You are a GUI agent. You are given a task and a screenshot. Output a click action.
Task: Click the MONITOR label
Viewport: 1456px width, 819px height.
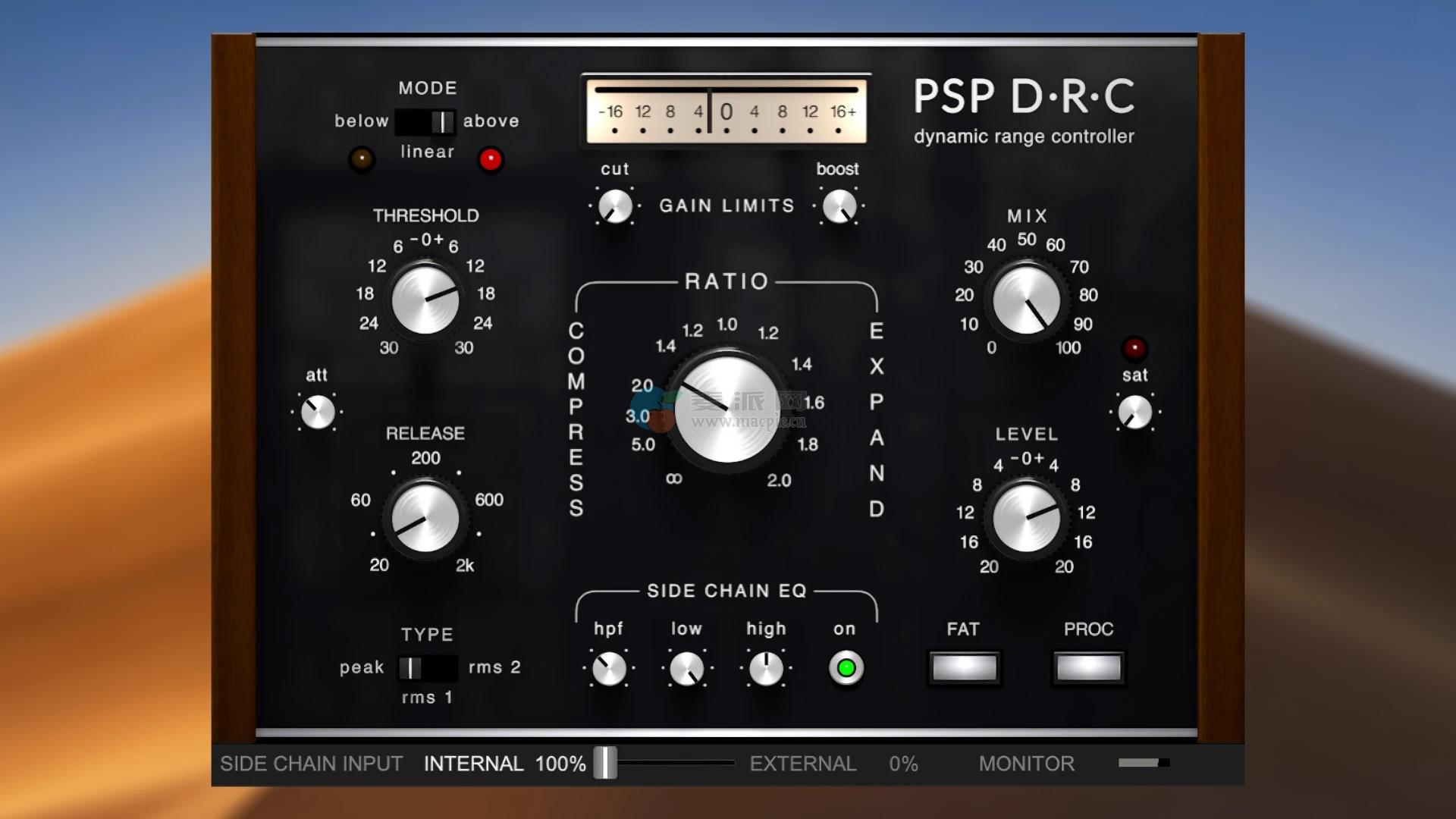tap(1027, 764)
